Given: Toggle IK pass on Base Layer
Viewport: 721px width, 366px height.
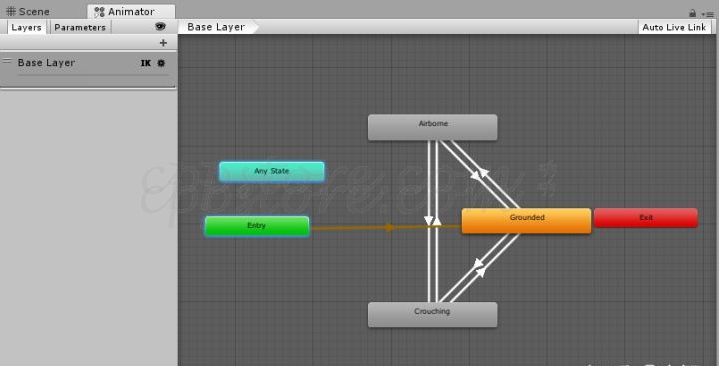Looking at the screenshot, I should (145, 63).
